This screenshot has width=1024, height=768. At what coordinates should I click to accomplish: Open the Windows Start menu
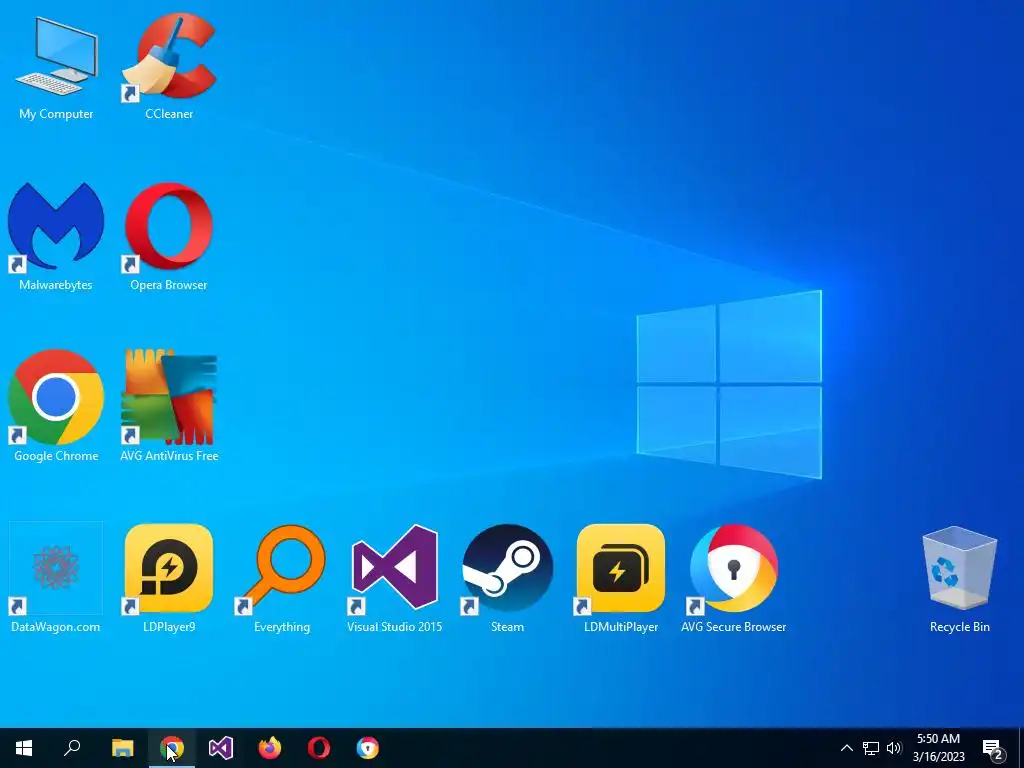point(24,748)
